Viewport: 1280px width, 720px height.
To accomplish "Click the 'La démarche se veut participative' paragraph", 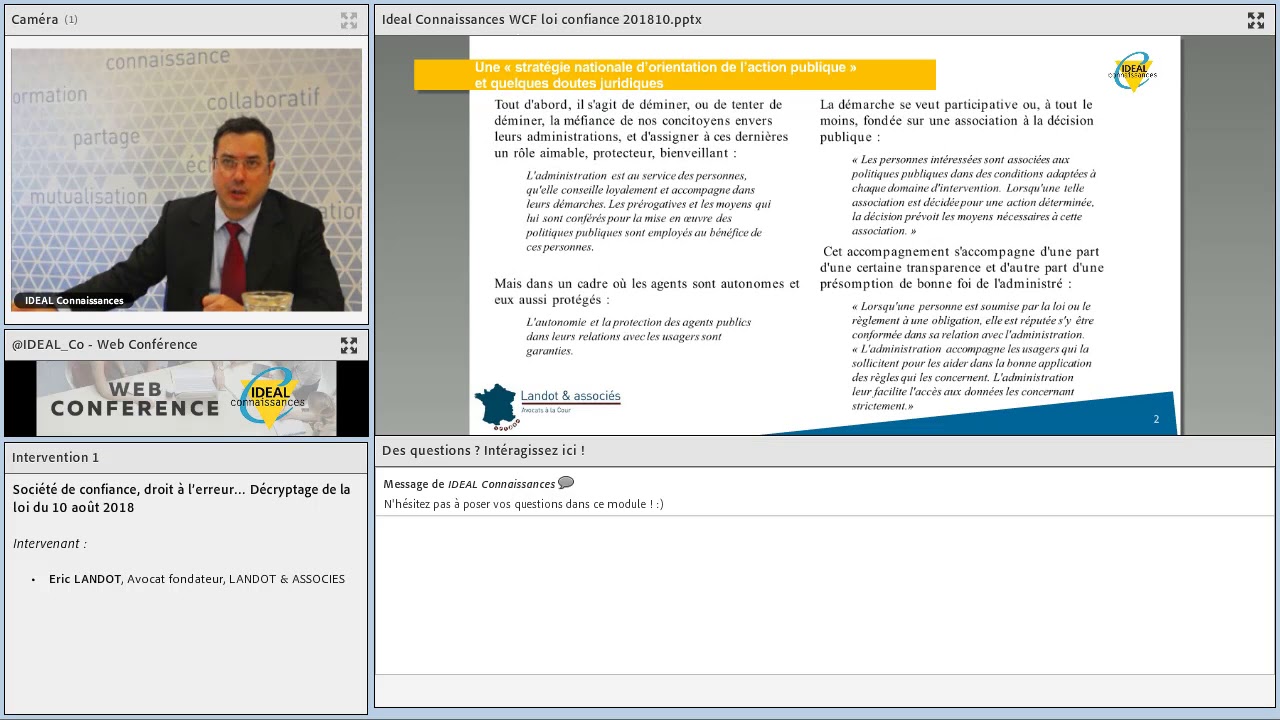I will click(957, 120).
